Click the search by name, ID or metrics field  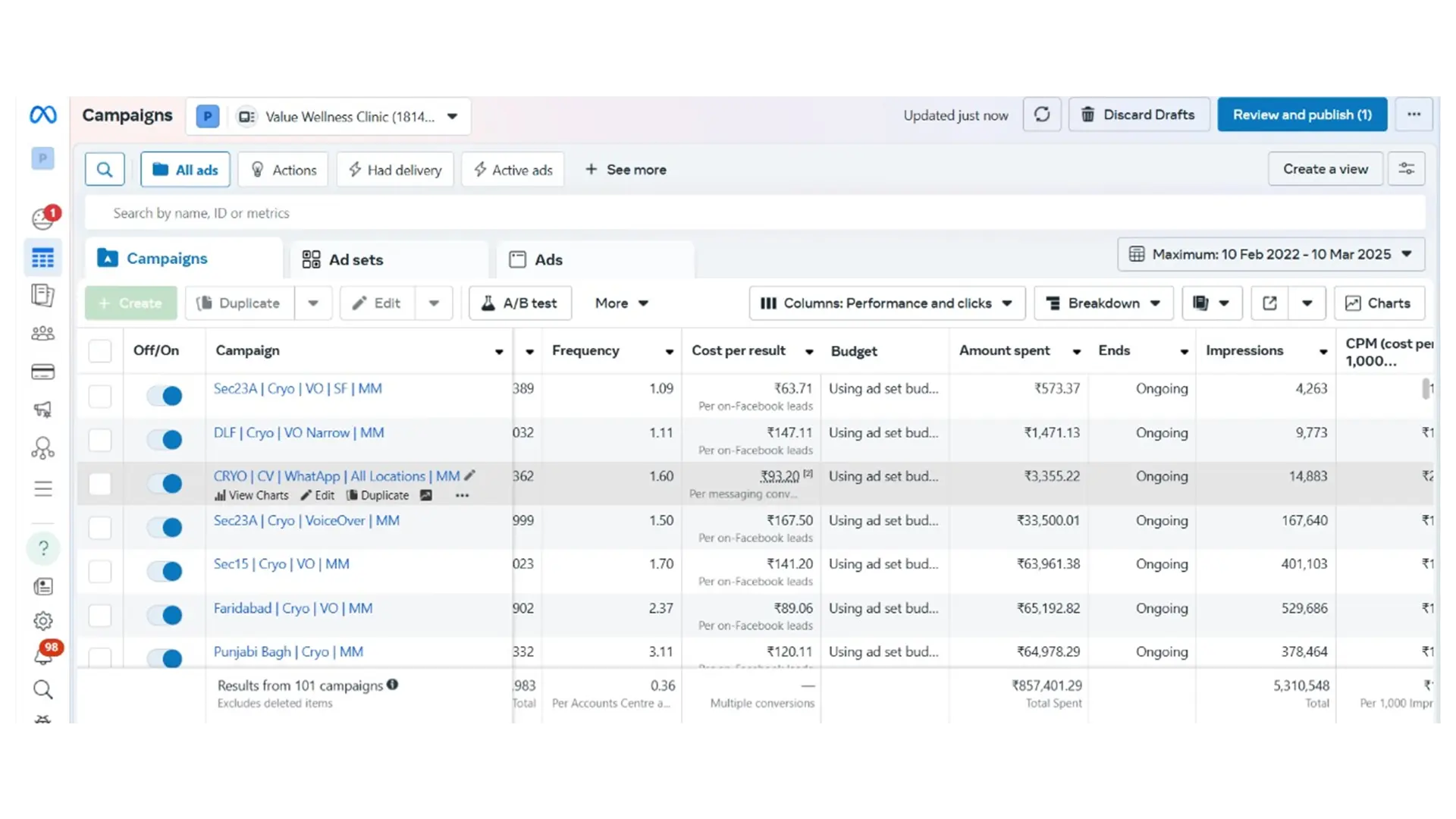[755, 212]
